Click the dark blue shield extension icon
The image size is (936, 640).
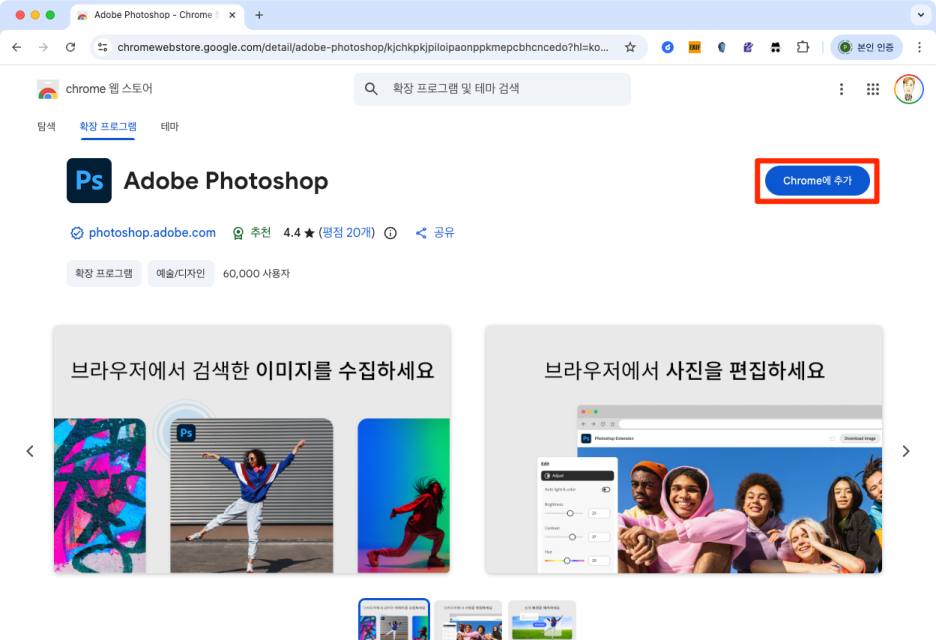(x=721, y=47)
